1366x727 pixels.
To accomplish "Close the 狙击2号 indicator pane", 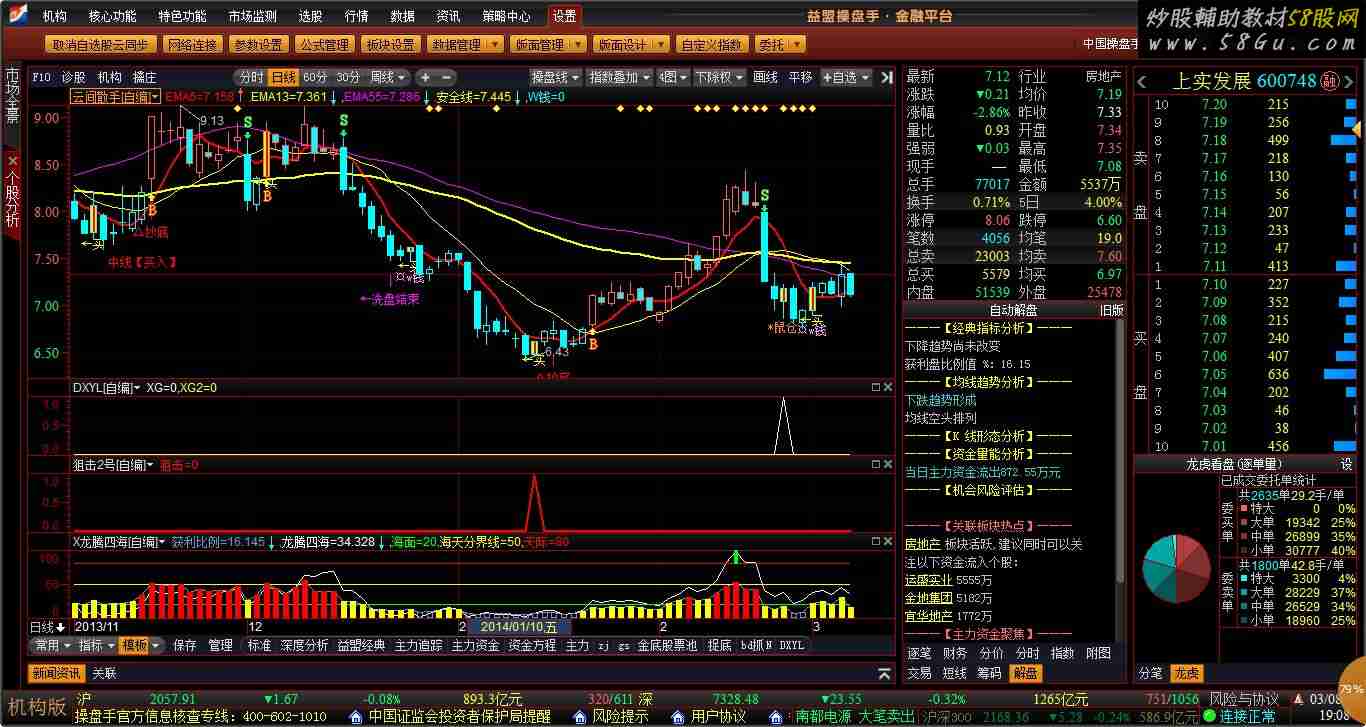I will (x=887, y=465).
